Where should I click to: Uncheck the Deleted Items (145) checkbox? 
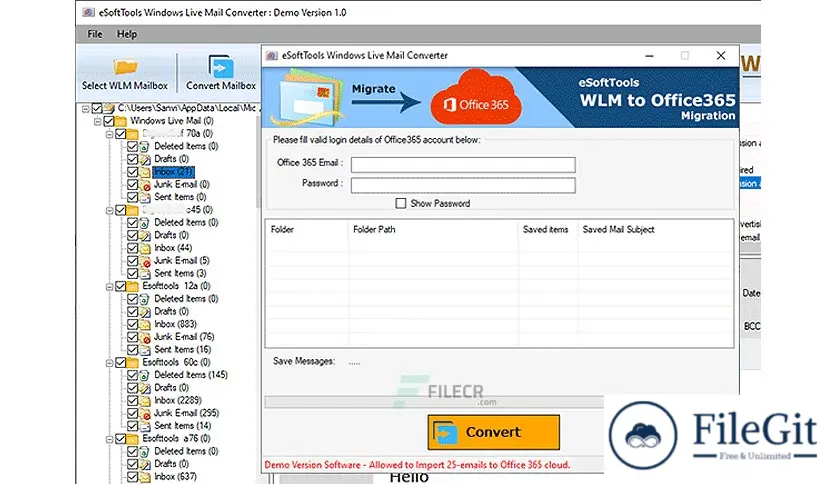133,375
